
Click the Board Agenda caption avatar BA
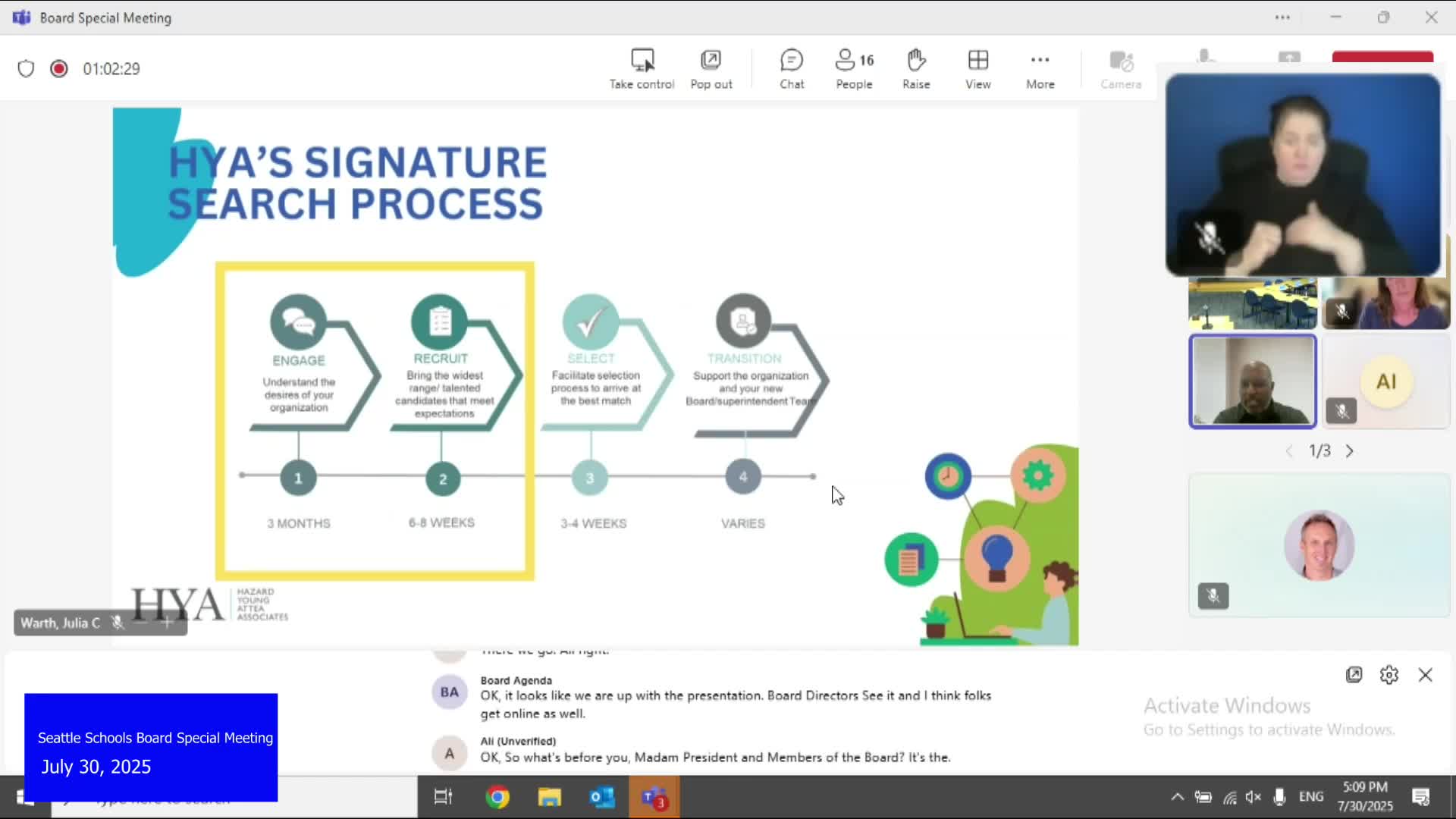pyautogui.click(x=450, y=692)
